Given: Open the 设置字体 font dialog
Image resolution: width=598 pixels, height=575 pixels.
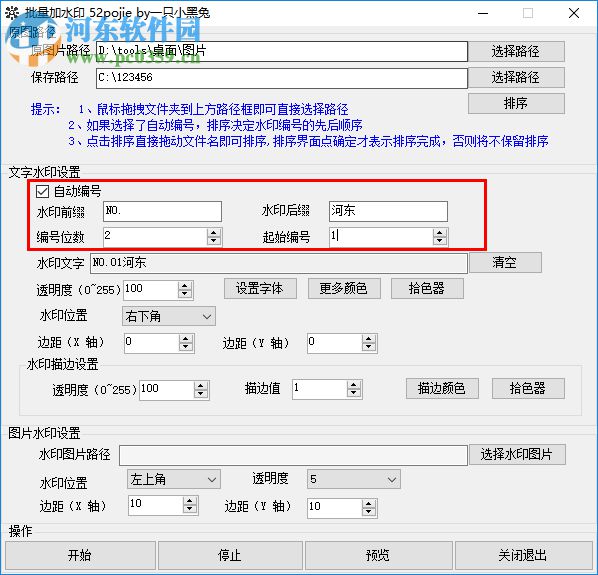Looking at the screenshot, I should pos(260,289).
